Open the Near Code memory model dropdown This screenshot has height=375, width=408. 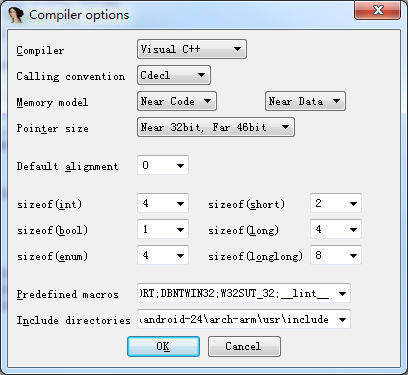pos(177,101)
